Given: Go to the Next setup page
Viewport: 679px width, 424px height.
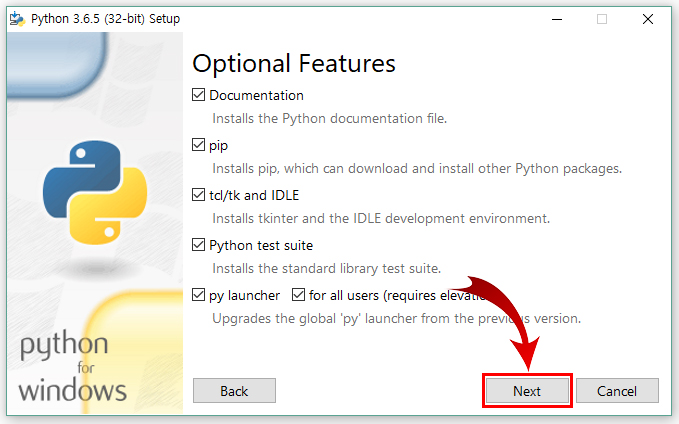Looking at the screenshot, I should coord(527,391).
